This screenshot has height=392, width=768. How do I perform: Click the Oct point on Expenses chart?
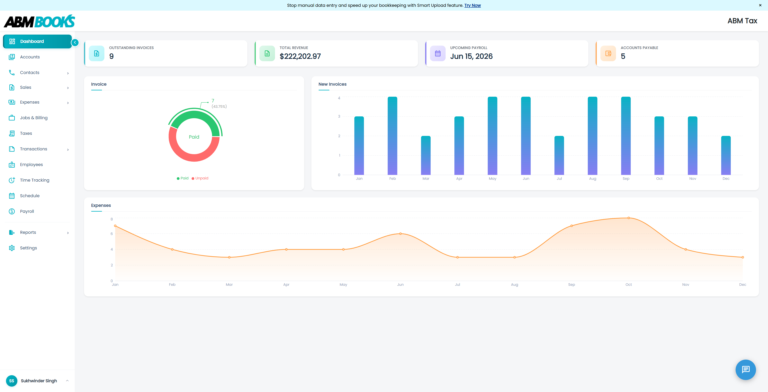point(629,218)
